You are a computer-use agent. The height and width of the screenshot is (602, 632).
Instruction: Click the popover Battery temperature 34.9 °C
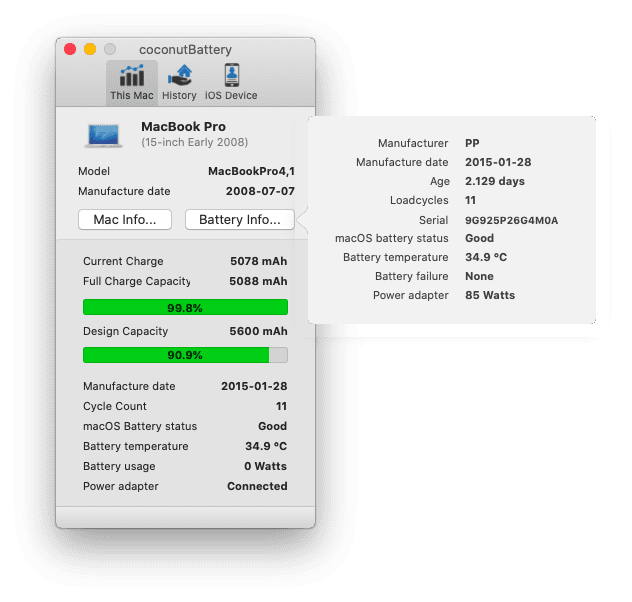coord(486,257)
